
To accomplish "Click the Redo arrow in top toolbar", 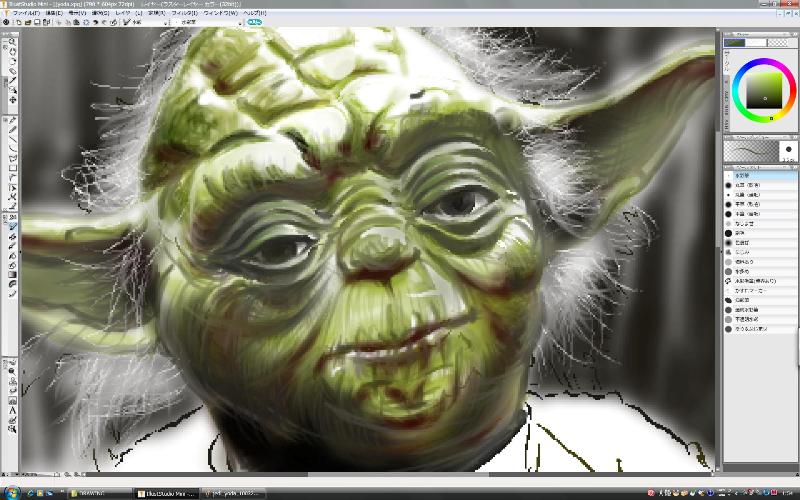I will click(104, 22).
